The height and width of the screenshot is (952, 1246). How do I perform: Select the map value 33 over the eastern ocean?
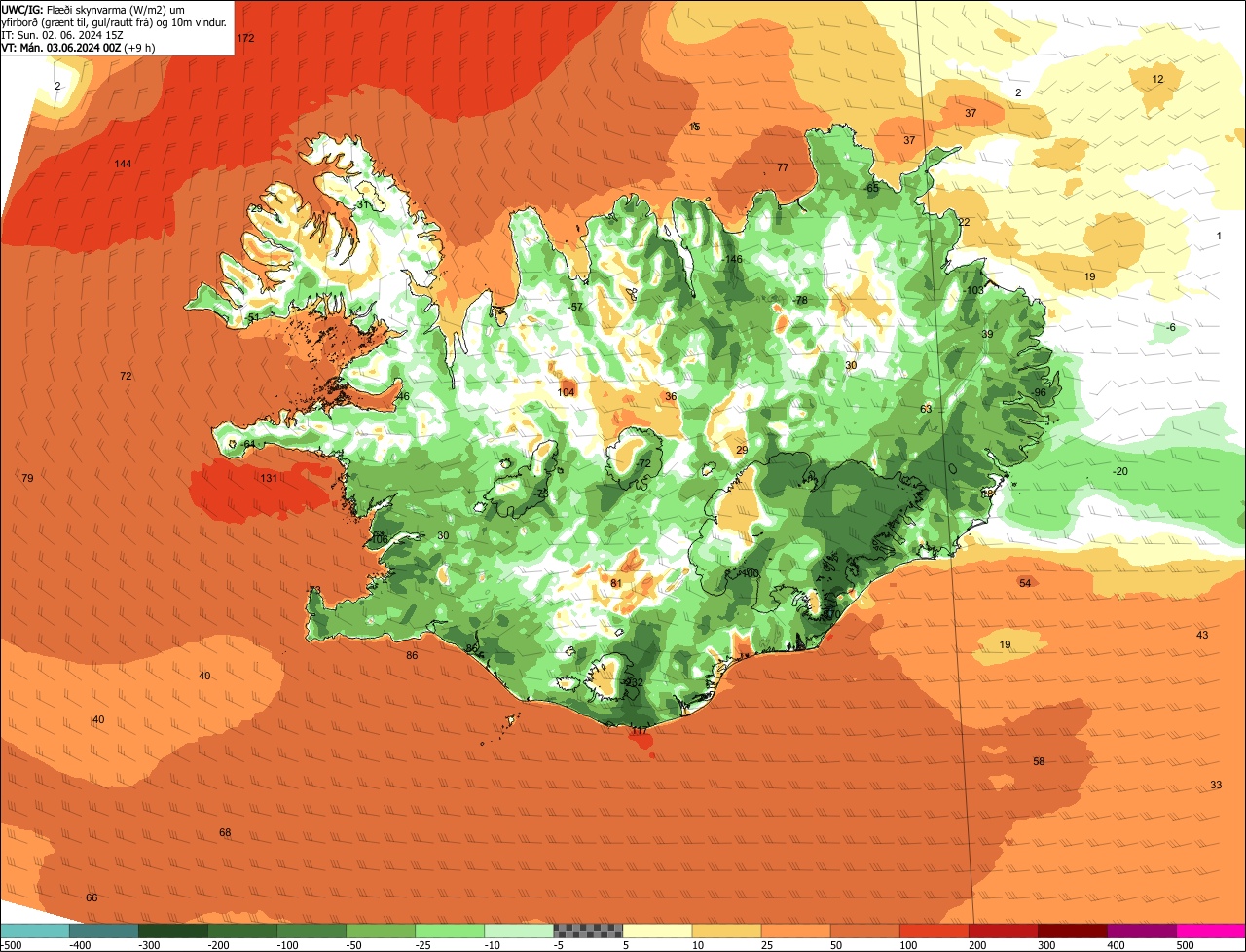pyautogui.click(x=1216, y=785)
